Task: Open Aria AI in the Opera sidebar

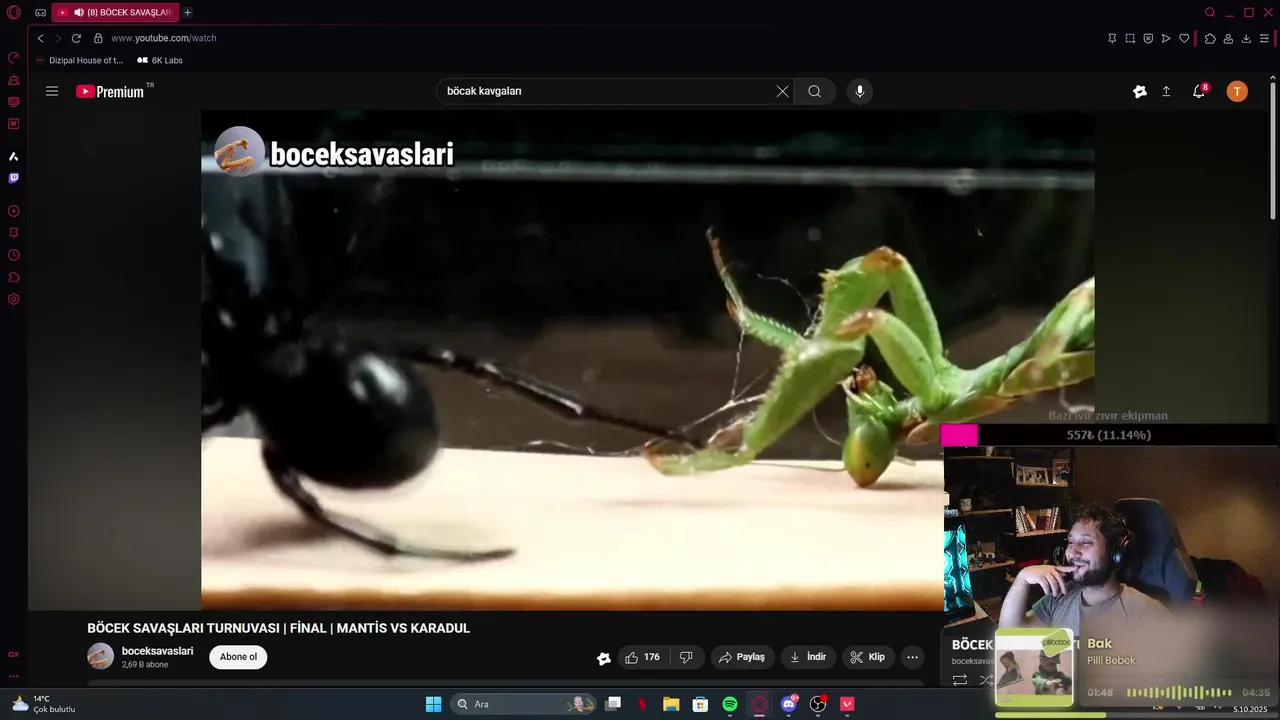Action: click(13, 156)
